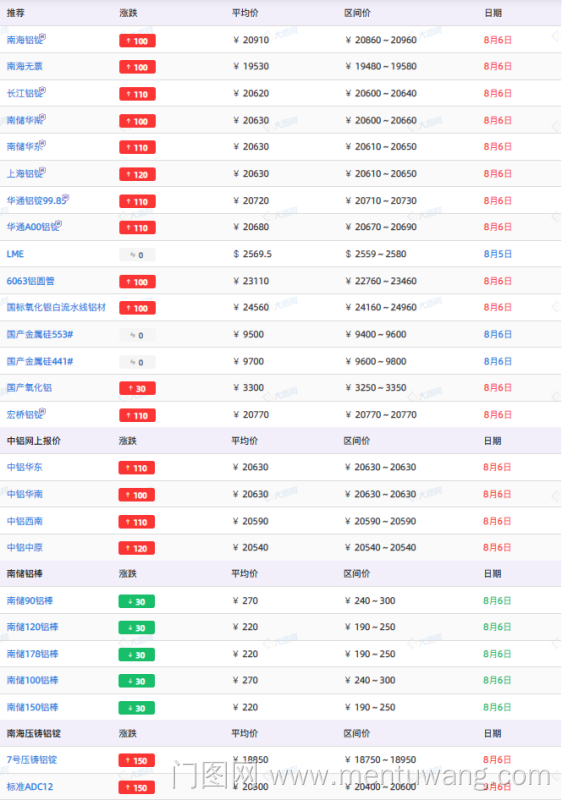Click the average price ¥ 20590
The image size is (562, 800).
click(x=250, y=521)
